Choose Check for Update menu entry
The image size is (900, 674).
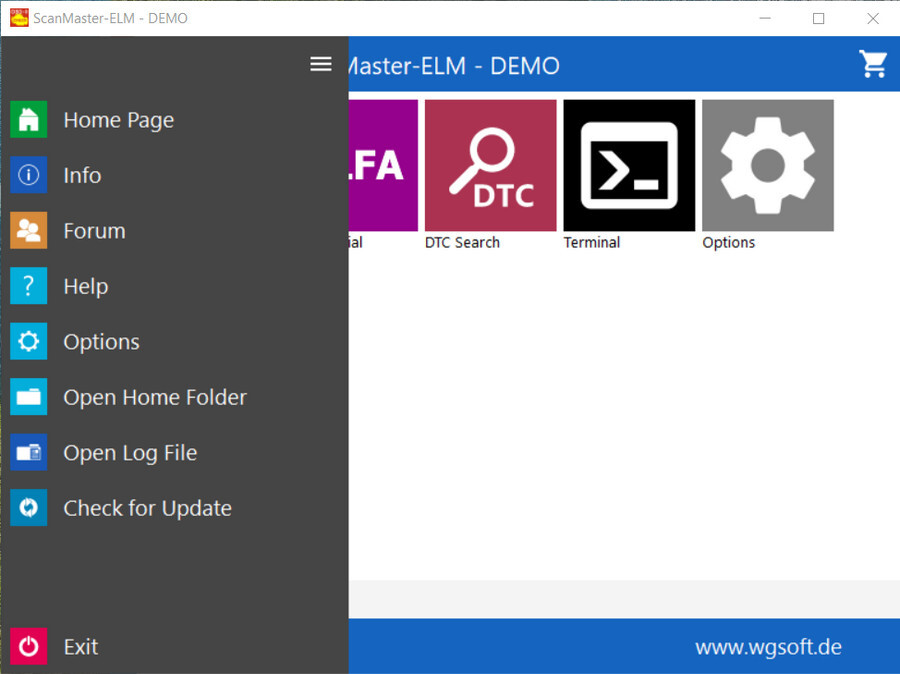click(x=148, y=509)
